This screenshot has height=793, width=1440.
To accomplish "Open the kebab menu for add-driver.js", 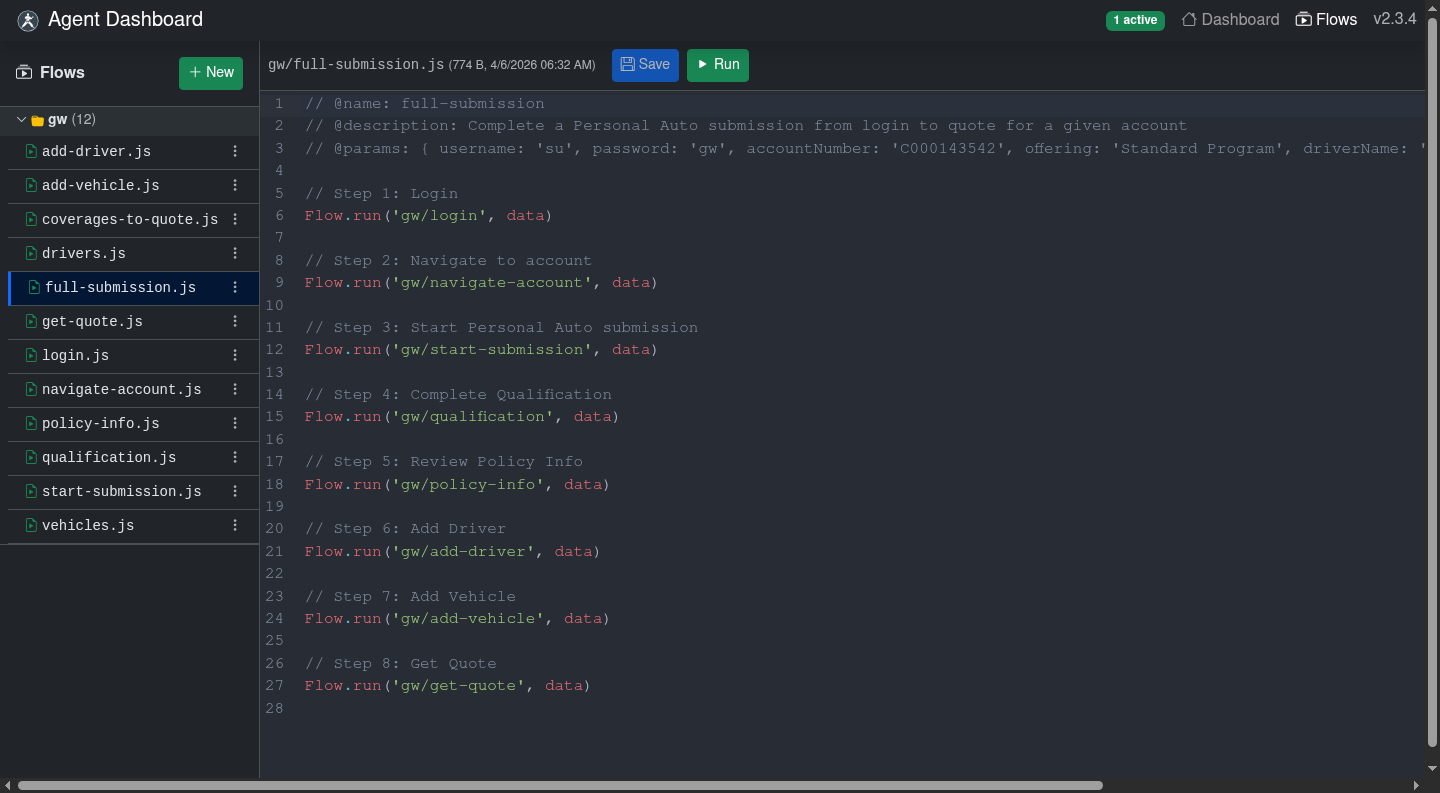I will point(234,151).
